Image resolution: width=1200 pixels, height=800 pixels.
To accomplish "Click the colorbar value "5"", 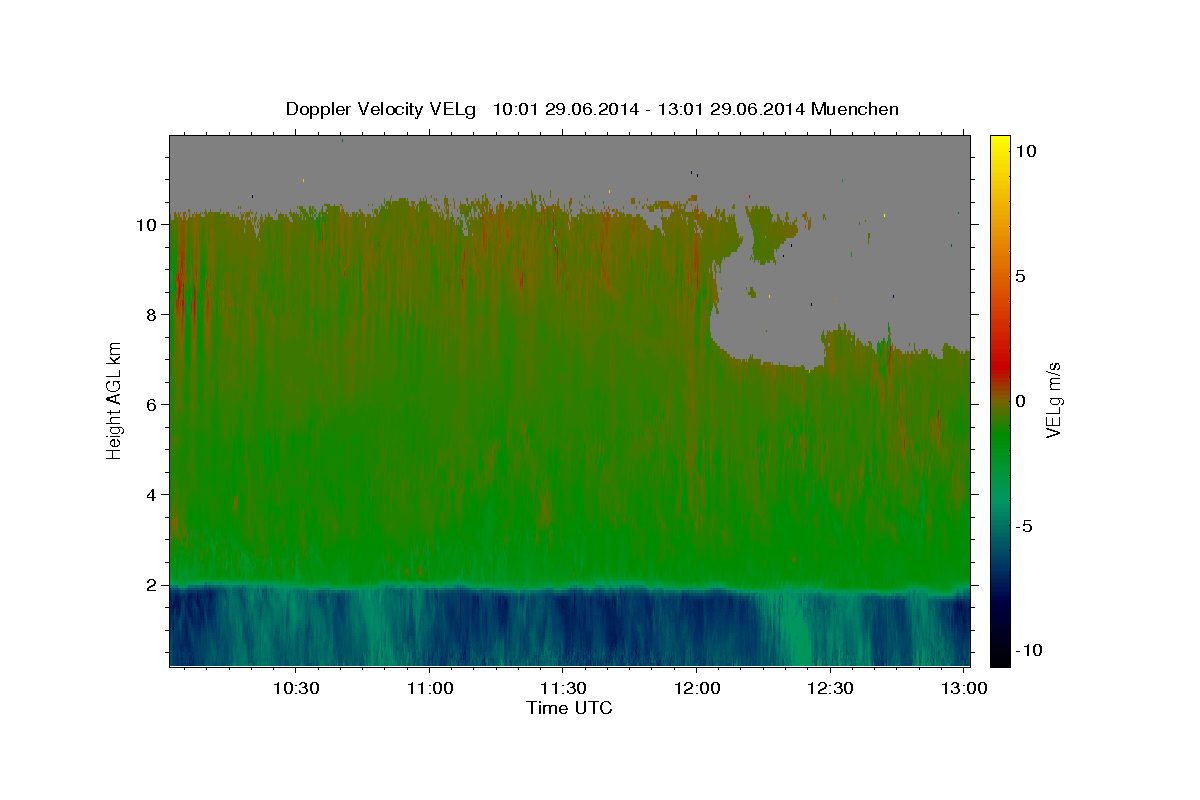I will (x=1021, y=276).
